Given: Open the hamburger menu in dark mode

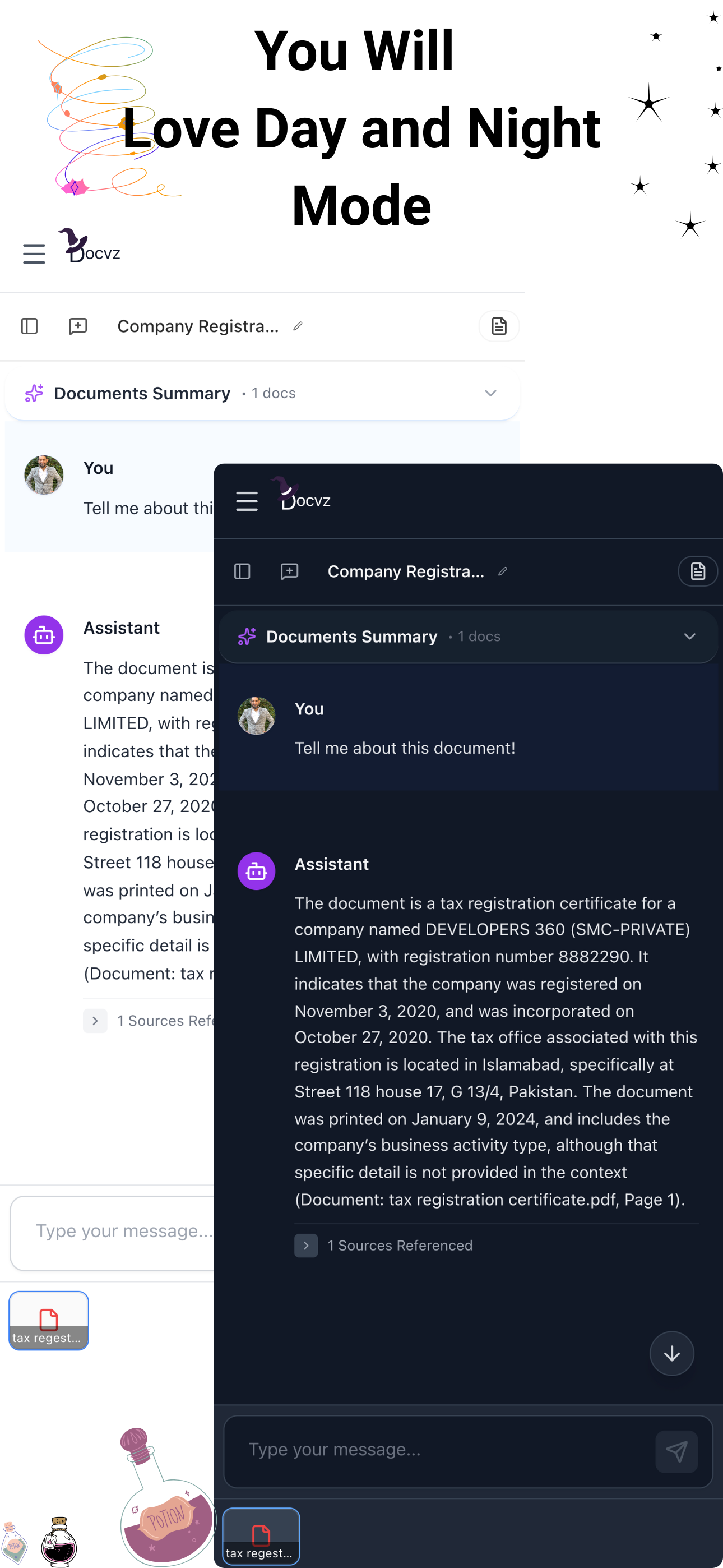Looking at the screenshot, I should [247, 500].
